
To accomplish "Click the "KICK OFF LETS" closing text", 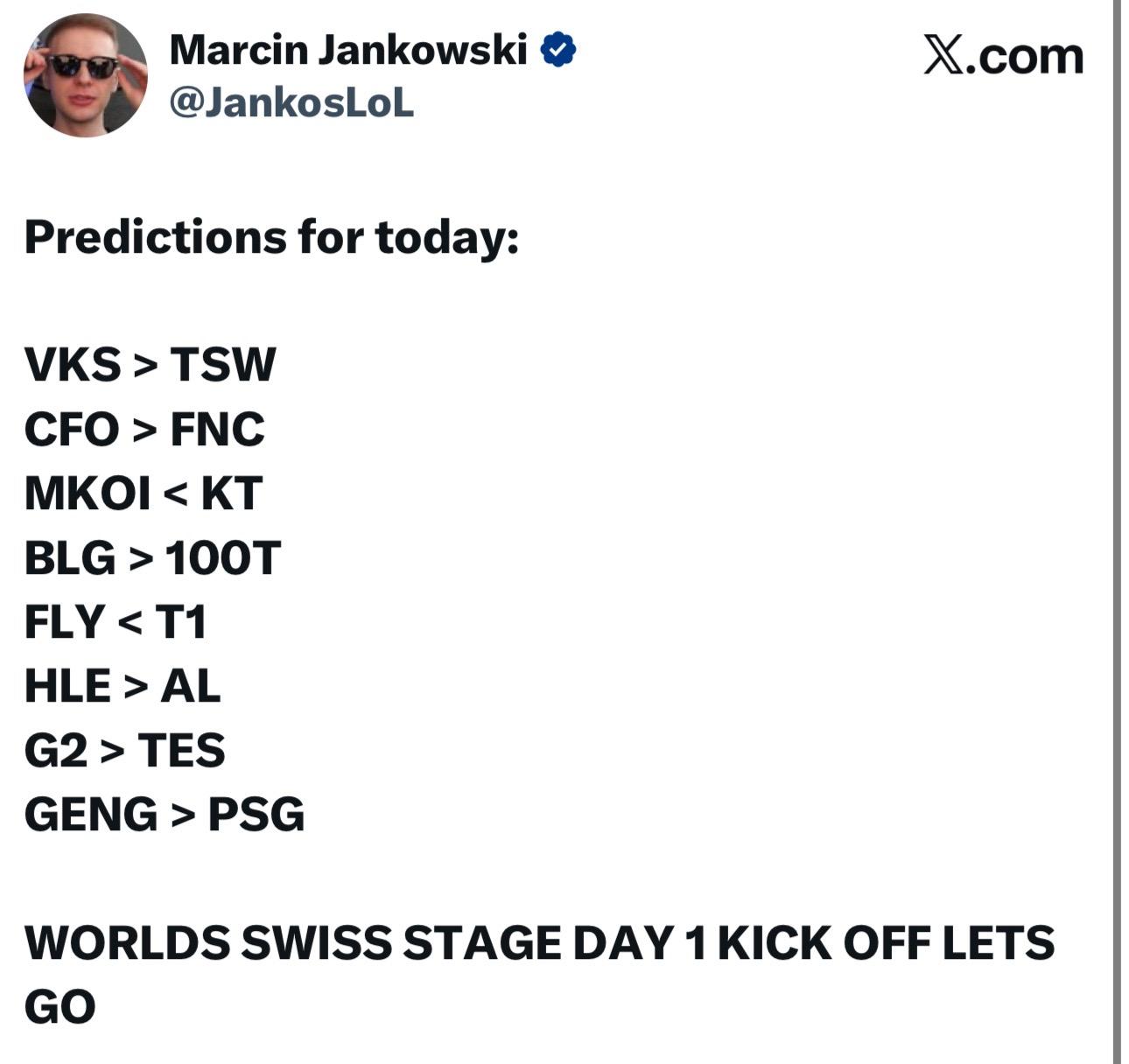I will click(886, 943).
